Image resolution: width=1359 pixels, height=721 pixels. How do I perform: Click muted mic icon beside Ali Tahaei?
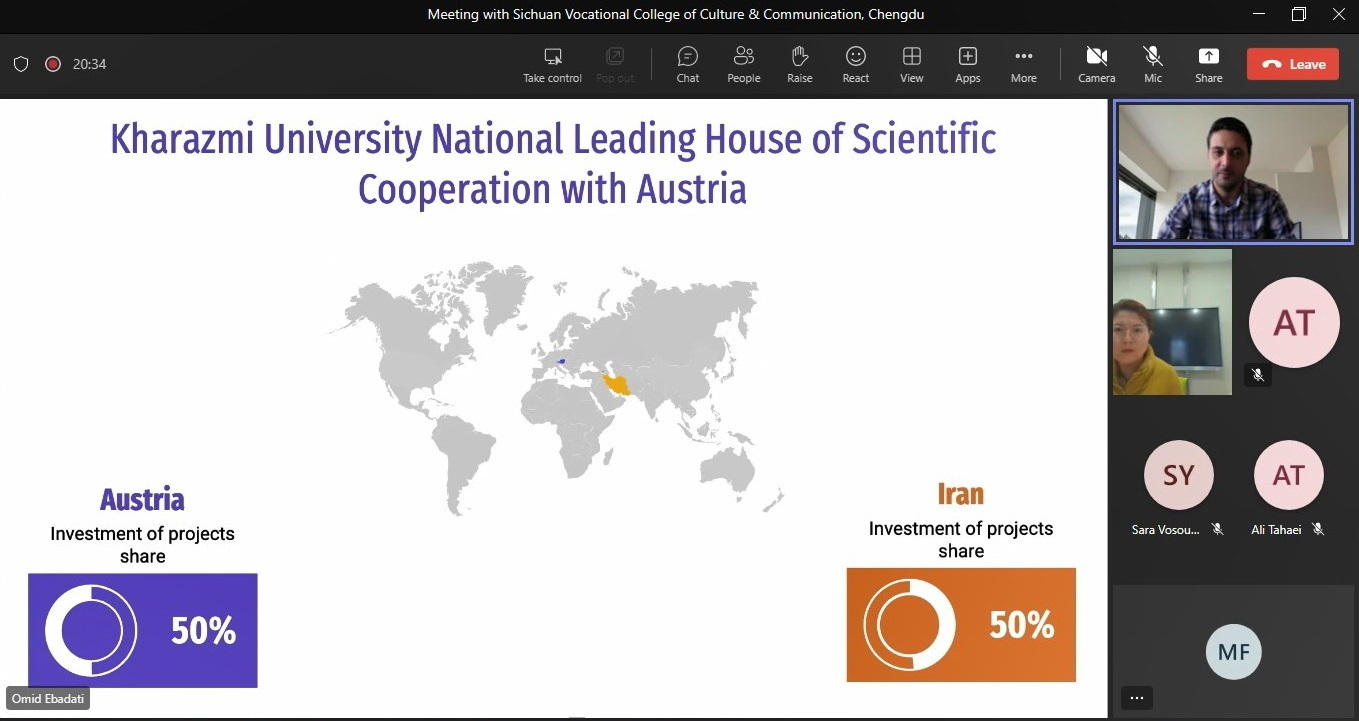1318,529
